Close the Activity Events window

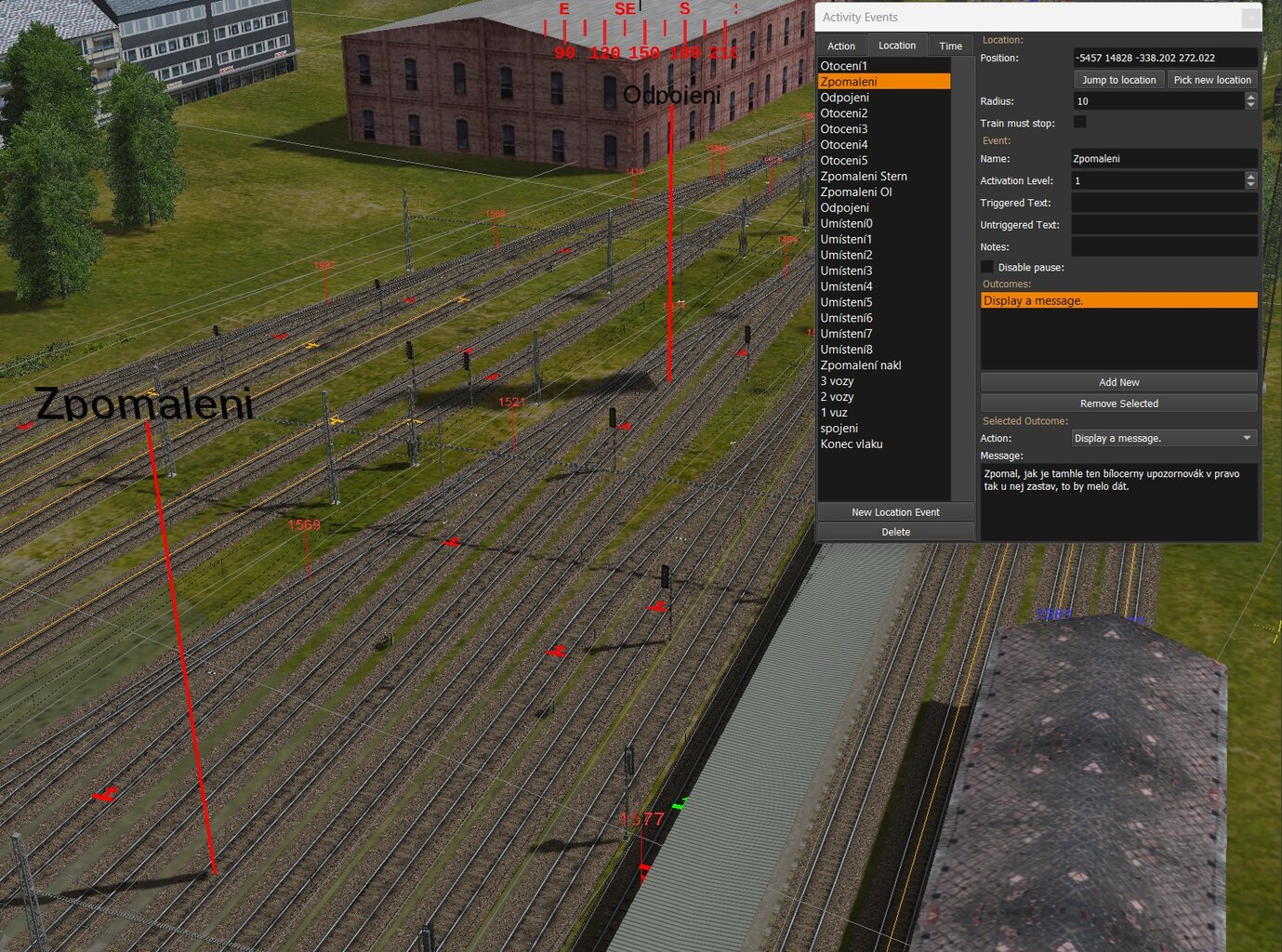click(1251, 18)
